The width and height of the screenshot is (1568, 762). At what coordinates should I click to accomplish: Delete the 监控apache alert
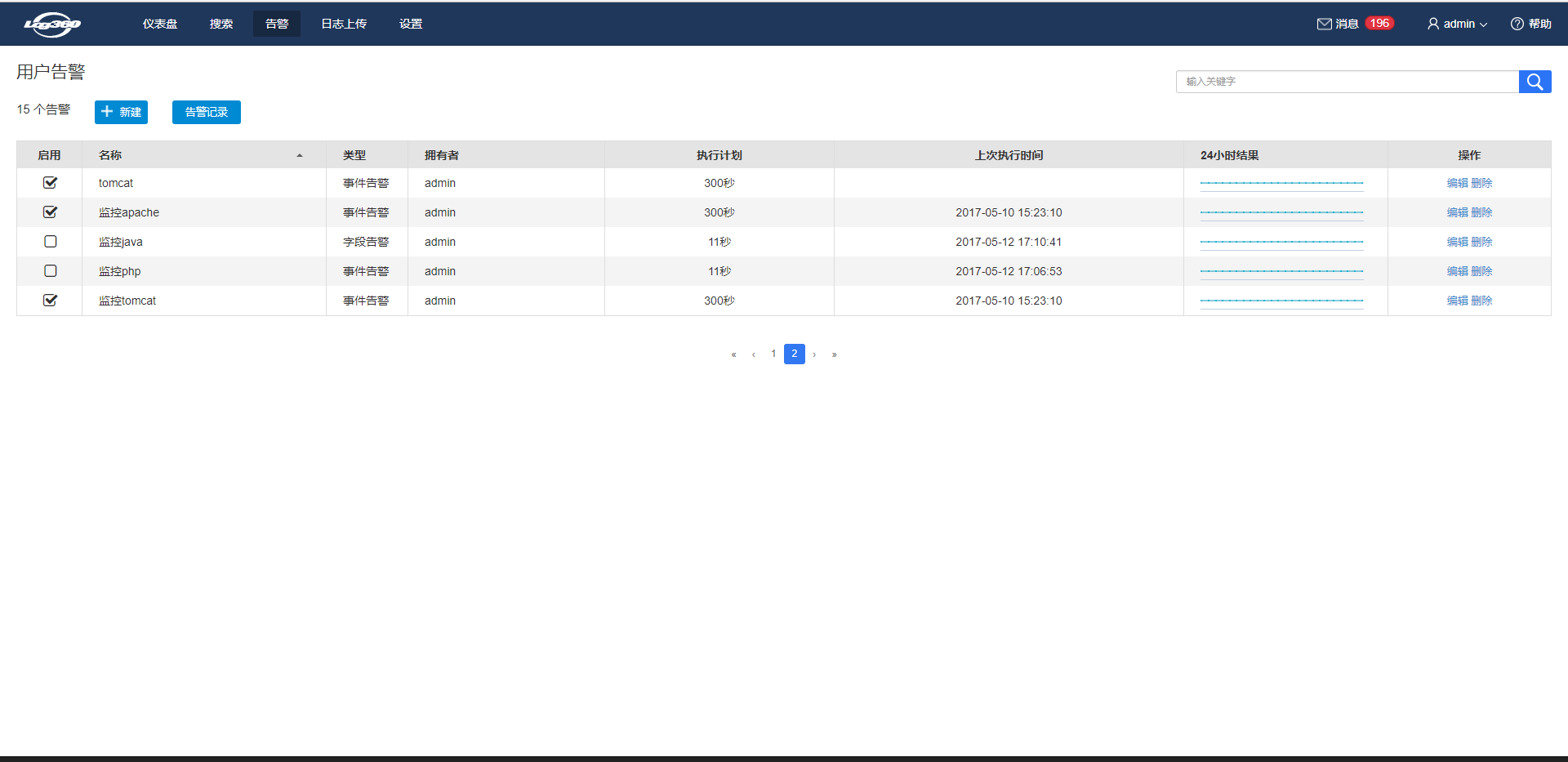[x=1482, y=212]
